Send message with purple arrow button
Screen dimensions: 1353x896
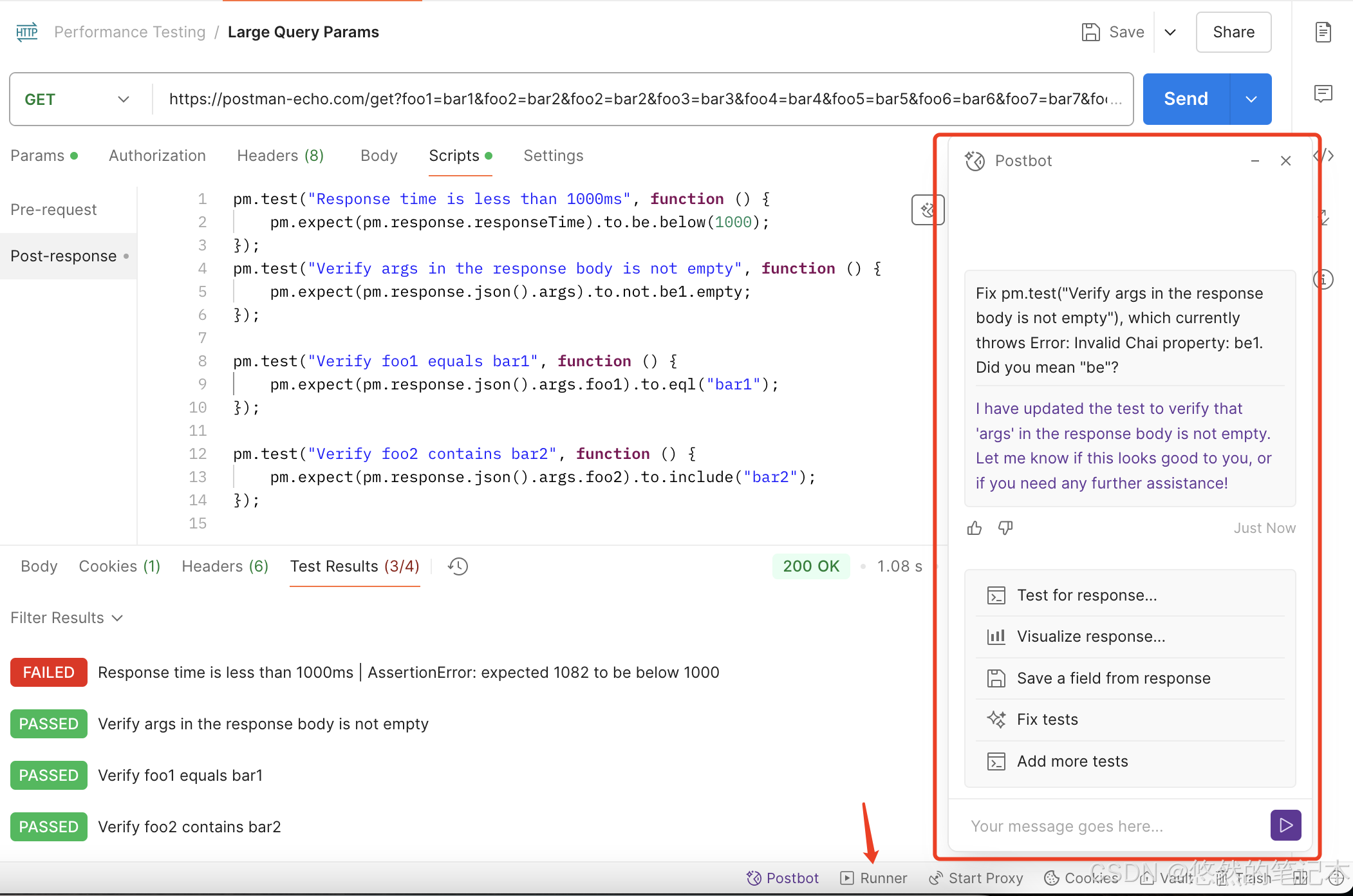coord(1285,825)
